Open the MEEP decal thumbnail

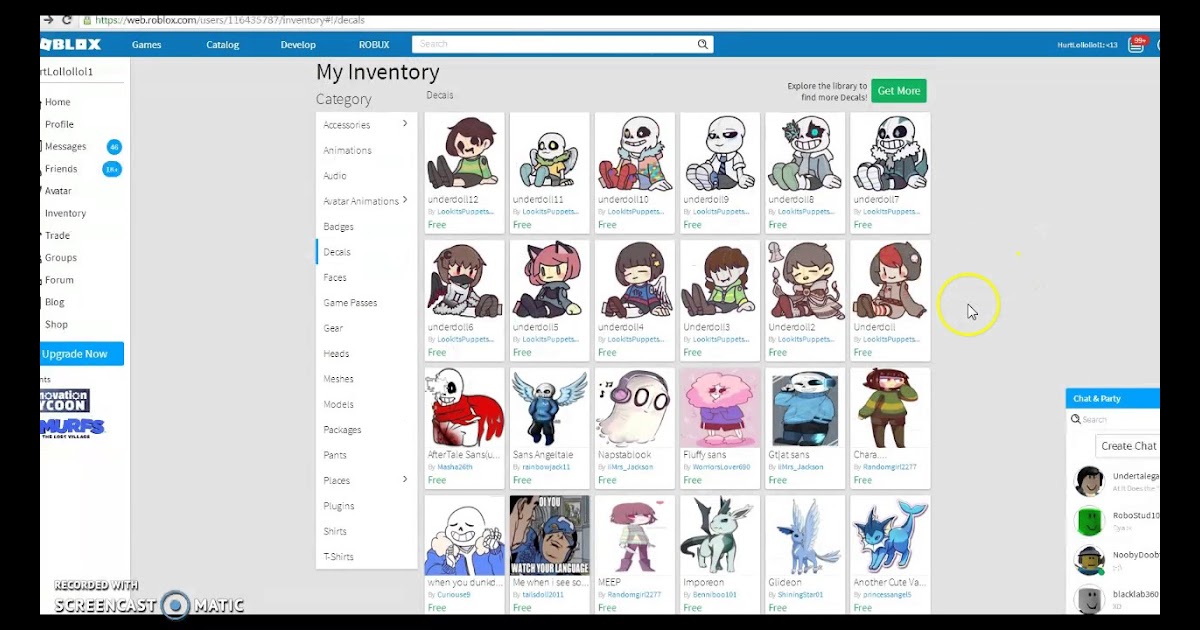pyautogui.click(x=635, y=536)
